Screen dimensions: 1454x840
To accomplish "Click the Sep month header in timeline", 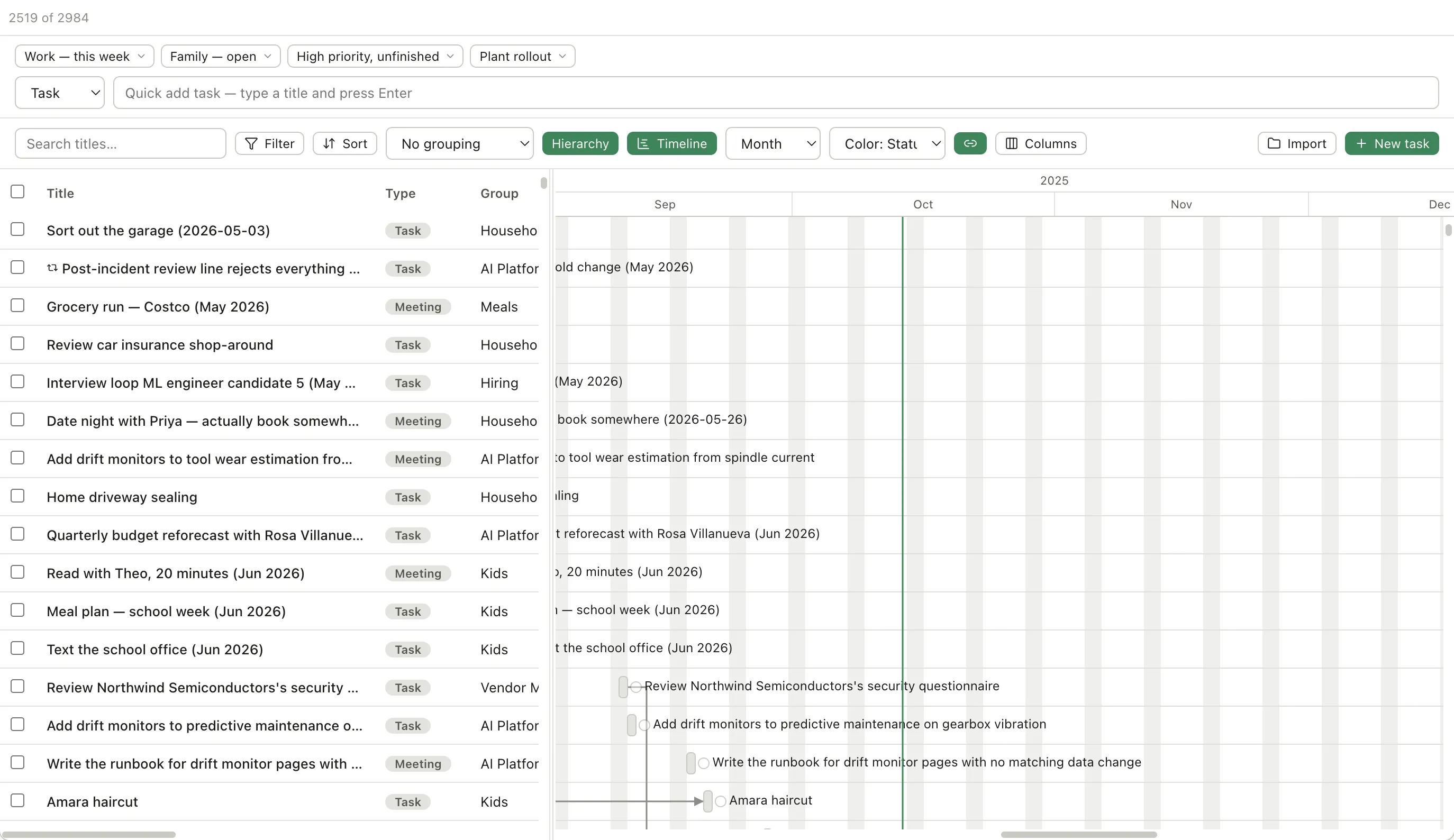I will tap(665, 204).
